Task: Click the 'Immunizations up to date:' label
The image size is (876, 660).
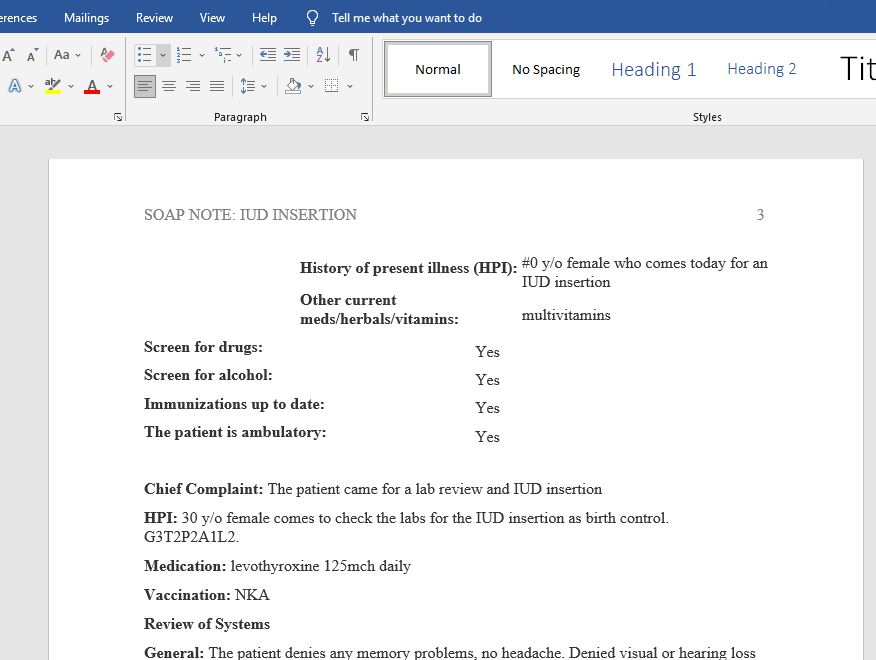Action: pos(234,404)
